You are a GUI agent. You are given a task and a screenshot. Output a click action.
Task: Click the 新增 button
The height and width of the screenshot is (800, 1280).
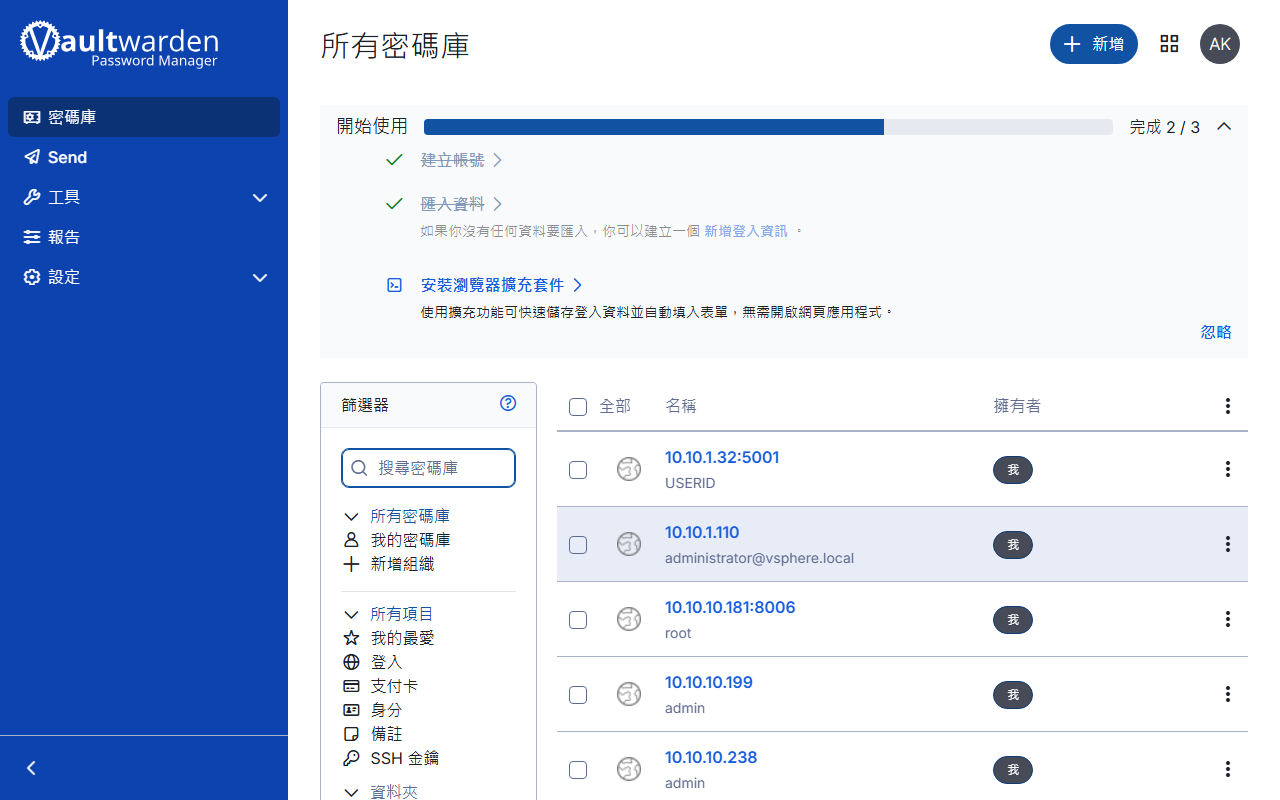(1094, 44)
